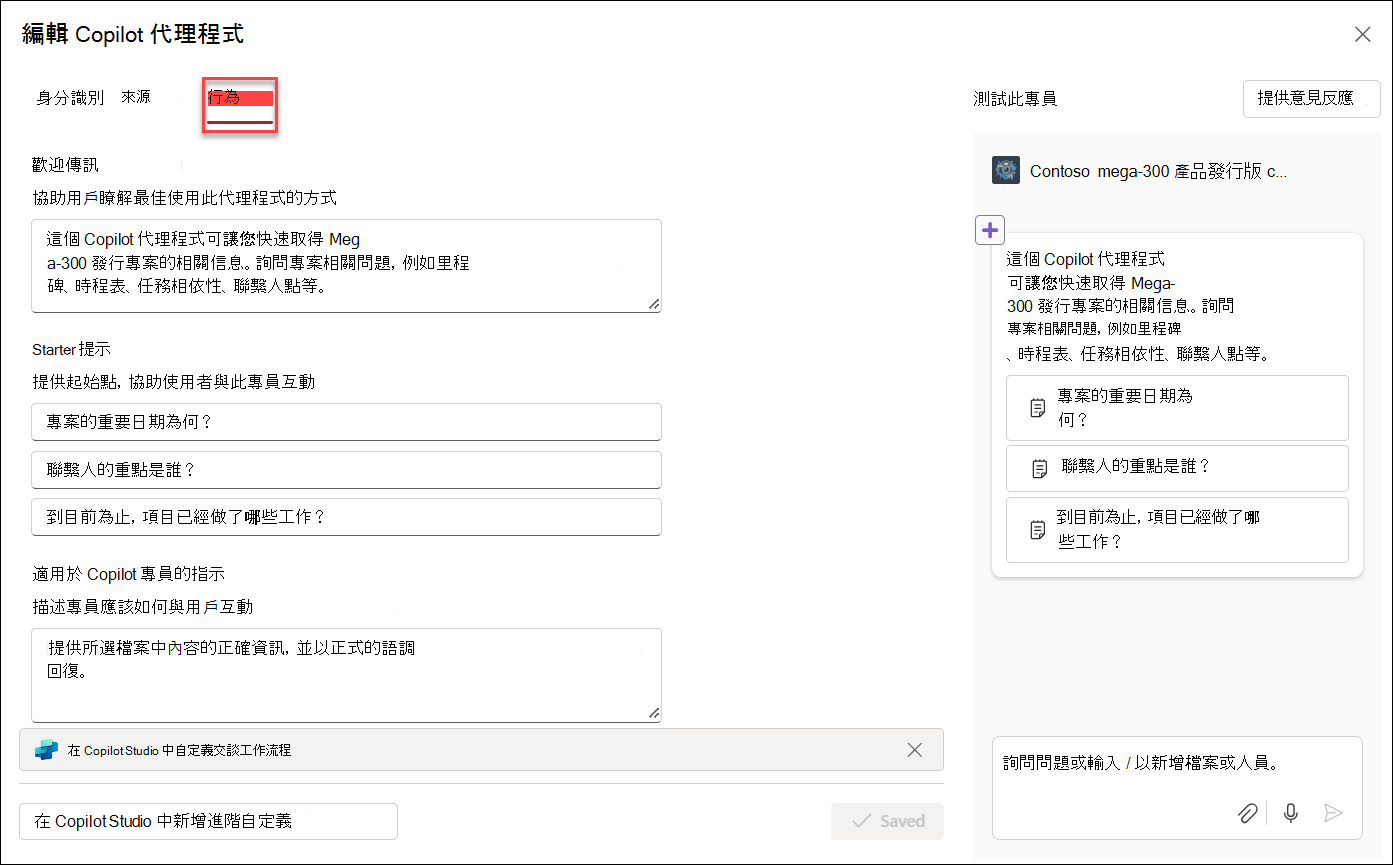The height and width of the screenshot is (865, 1393).
Task: Click the 測試此專員 heading text
Action: (x=1015, y=99)
